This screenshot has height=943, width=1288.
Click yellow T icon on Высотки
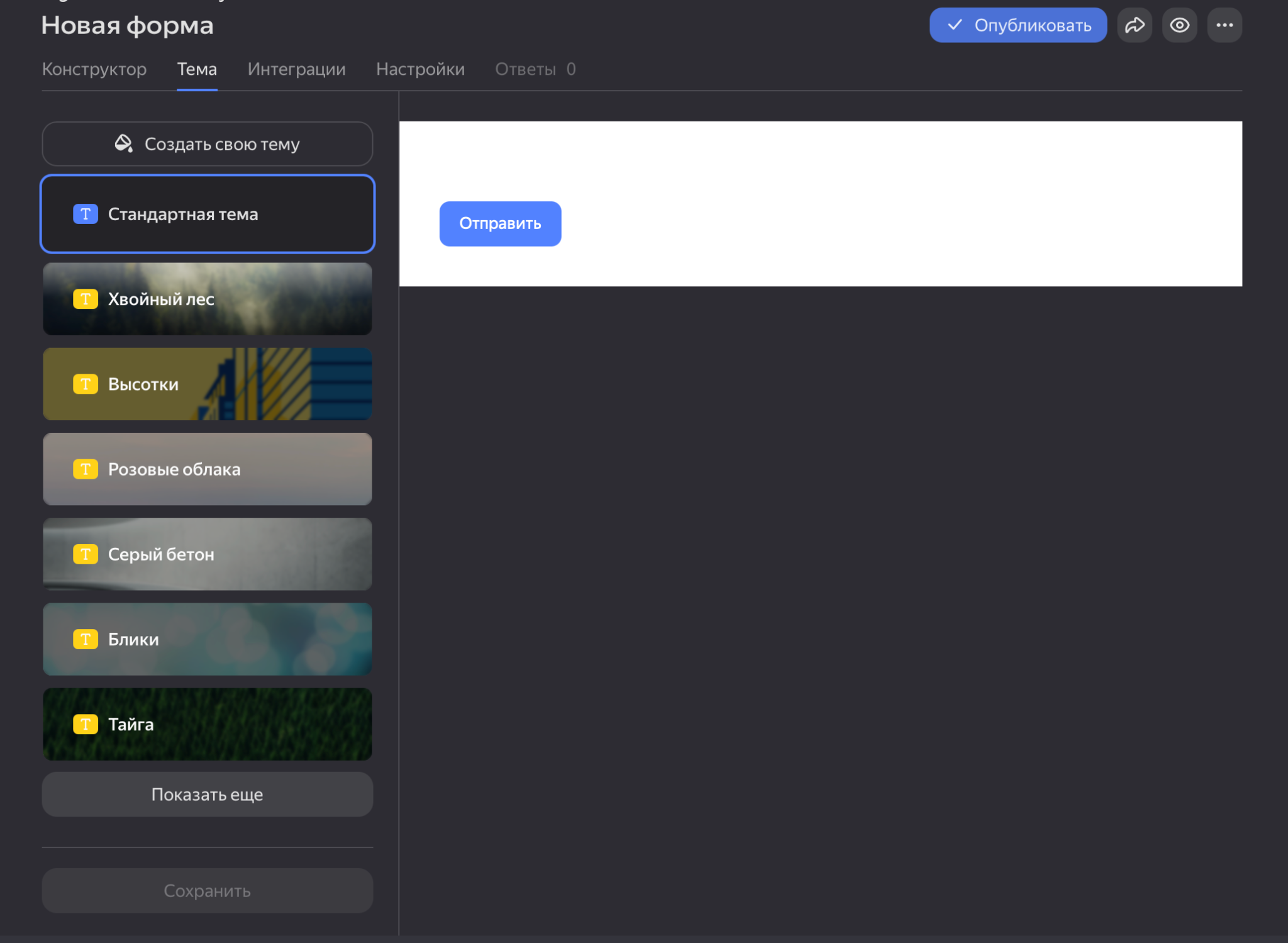coord(86,384)
